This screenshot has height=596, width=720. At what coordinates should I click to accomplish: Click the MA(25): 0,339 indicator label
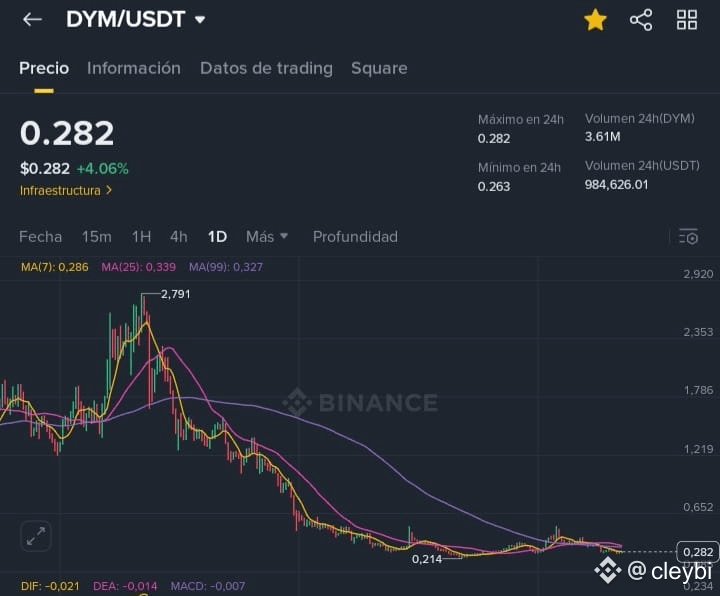[138, 267]
